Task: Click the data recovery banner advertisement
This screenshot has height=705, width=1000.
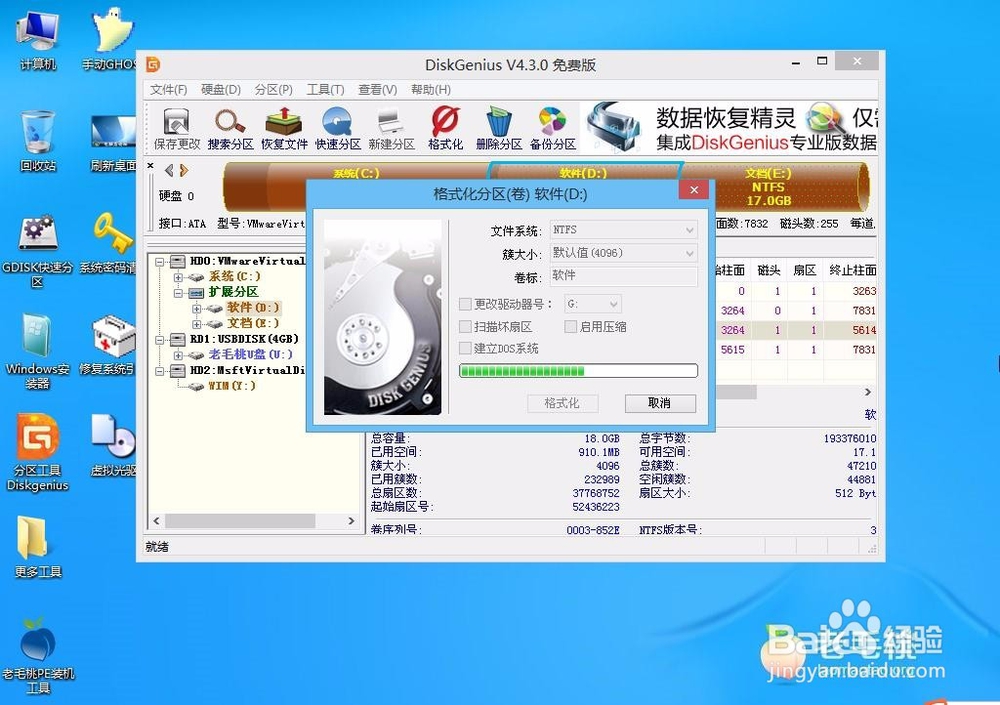Action: point(731,128)
